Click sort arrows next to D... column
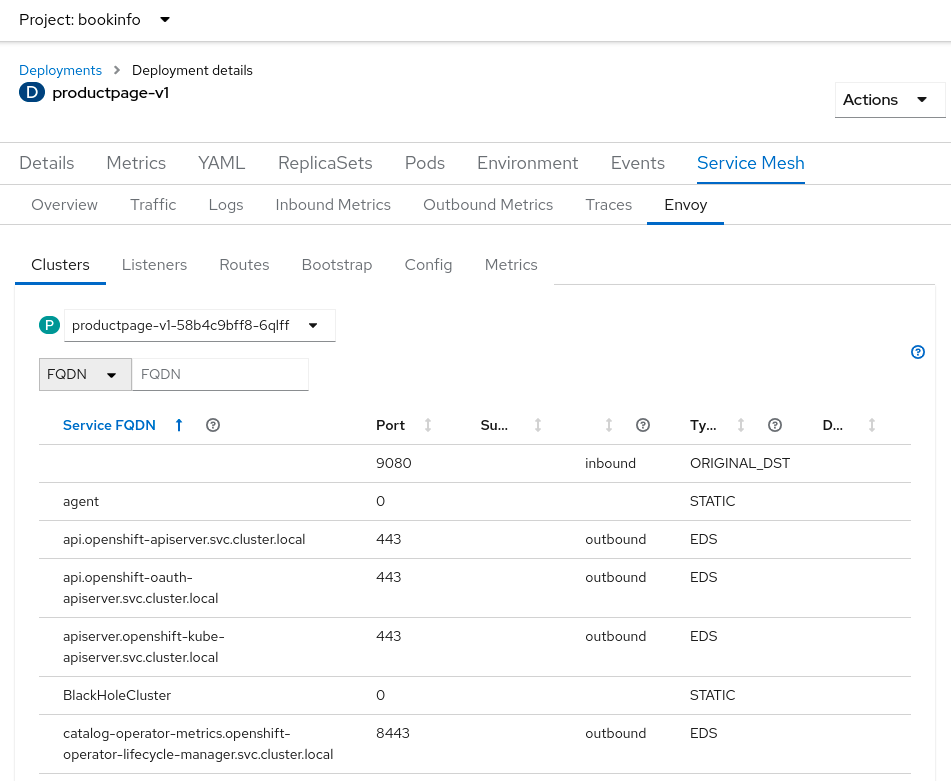Viewport: 951px width, 781px height. (872, 425)
